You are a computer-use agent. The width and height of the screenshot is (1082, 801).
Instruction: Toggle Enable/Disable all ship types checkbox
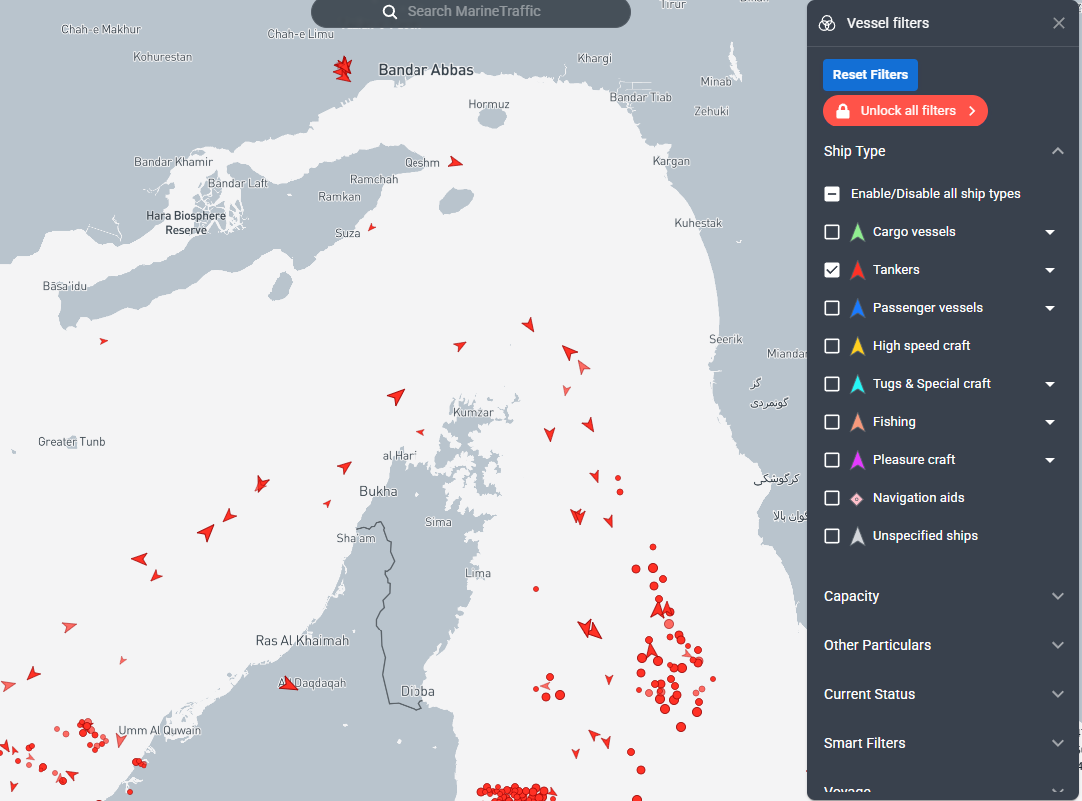pos(832,194)
